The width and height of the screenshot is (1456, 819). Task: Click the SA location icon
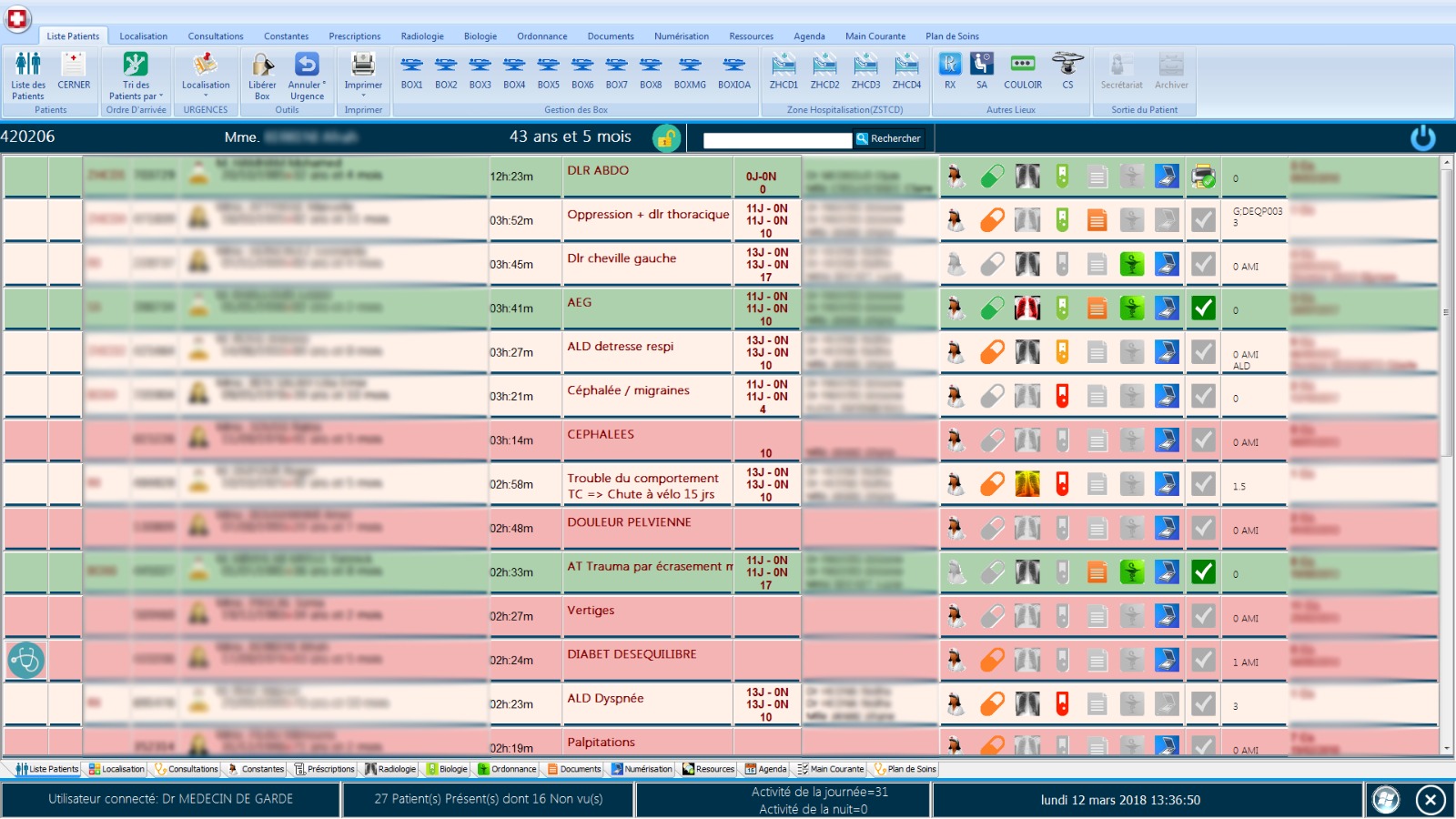(x=982, y=72)
